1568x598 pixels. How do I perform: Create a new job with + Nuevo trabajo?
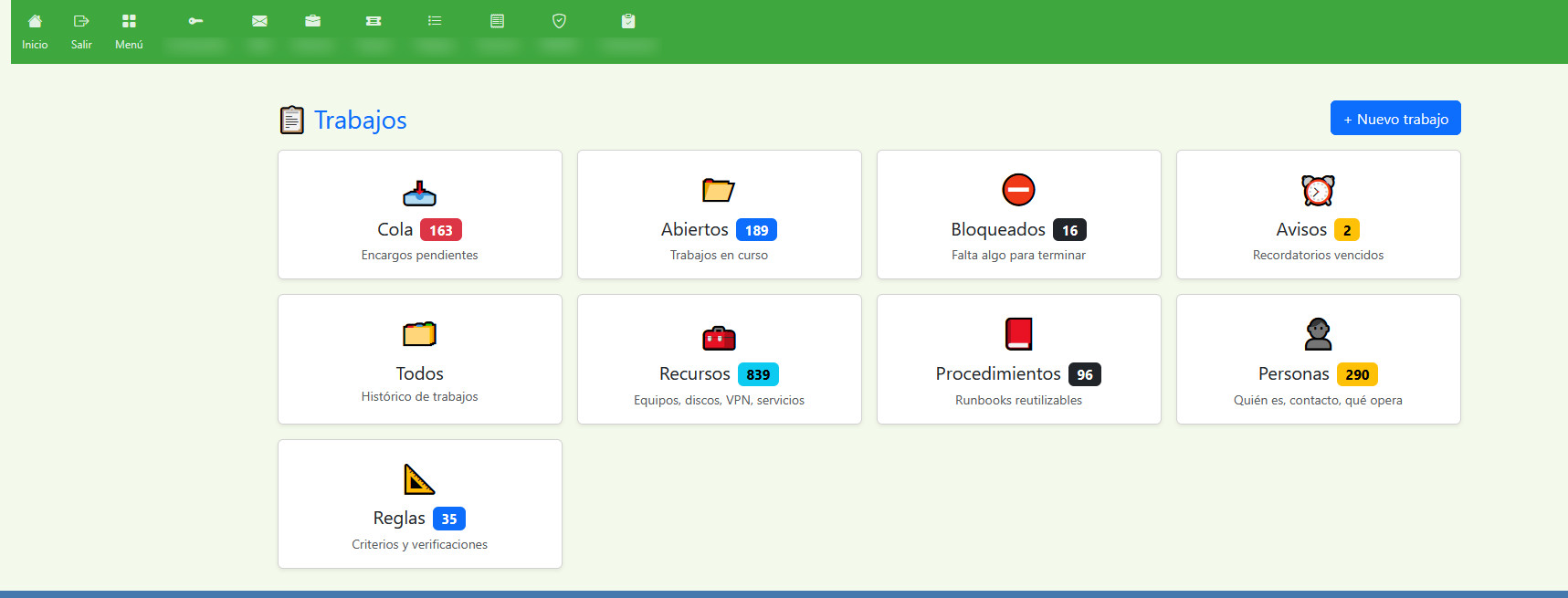click(1395, 118)
